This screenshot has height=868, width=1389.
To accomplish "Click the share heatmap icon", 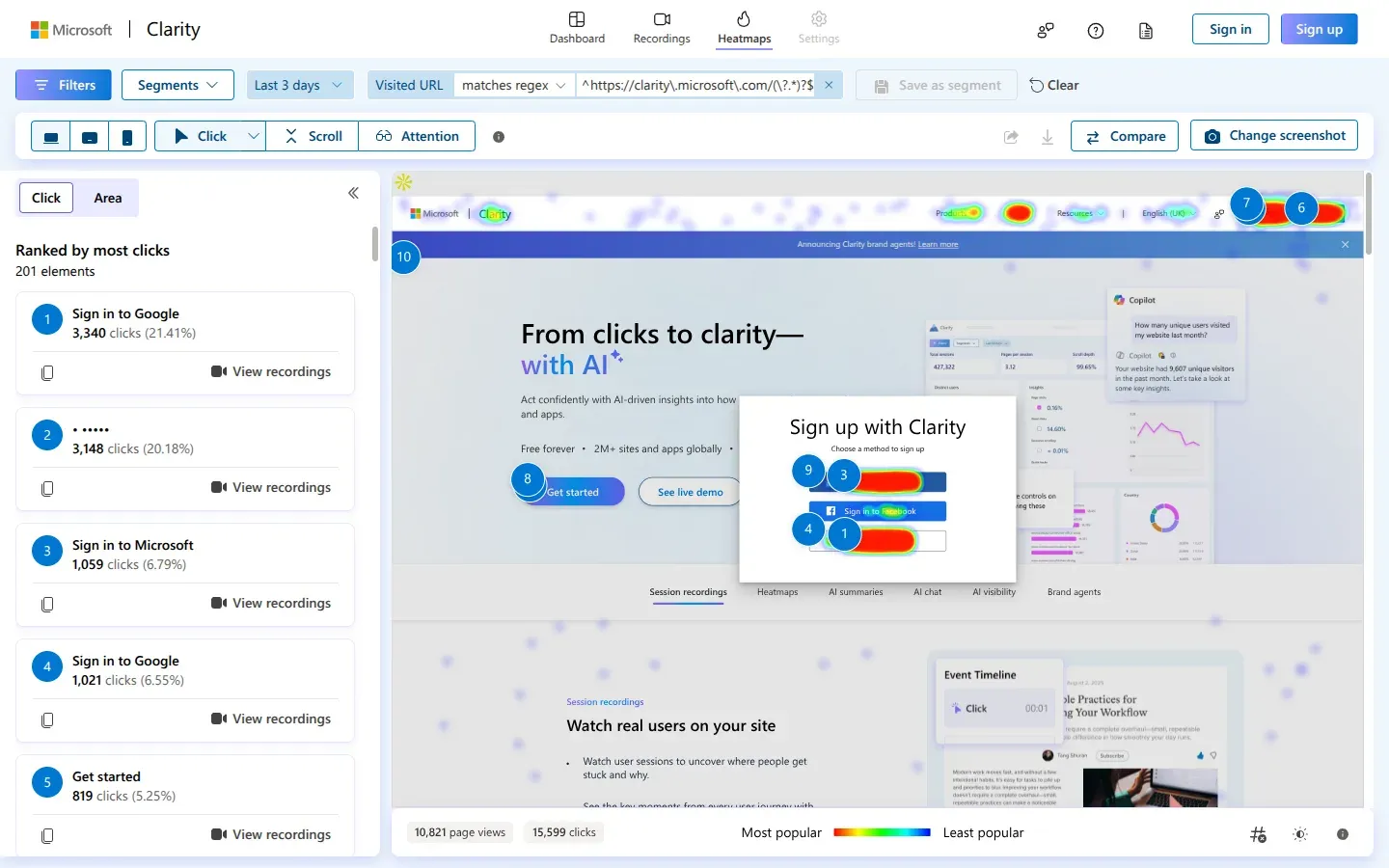I will click(x=1011, y=137).
